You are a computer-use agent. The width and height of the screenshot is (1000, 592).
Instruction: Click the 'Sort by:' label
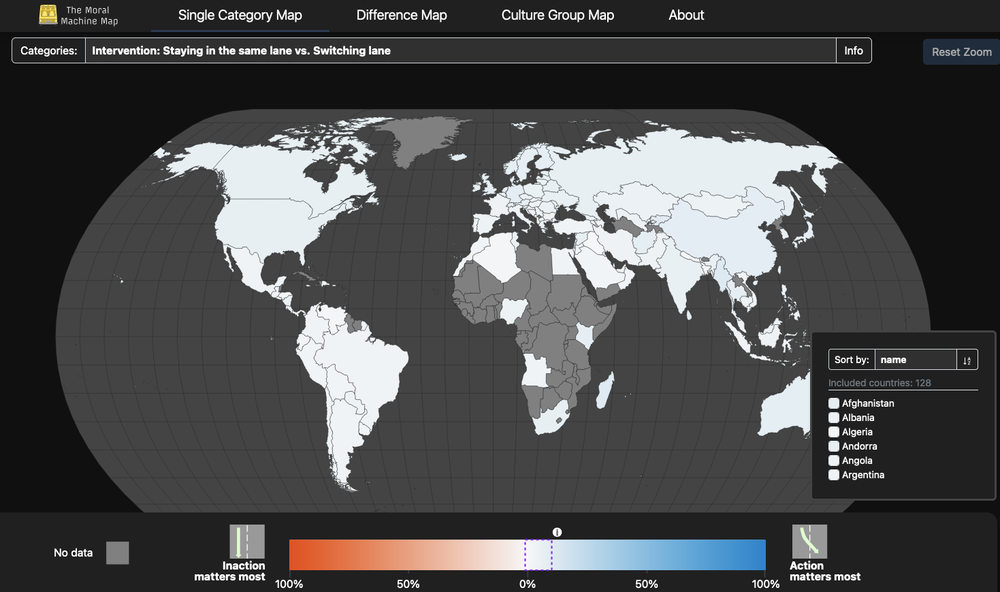coord(851,360)
